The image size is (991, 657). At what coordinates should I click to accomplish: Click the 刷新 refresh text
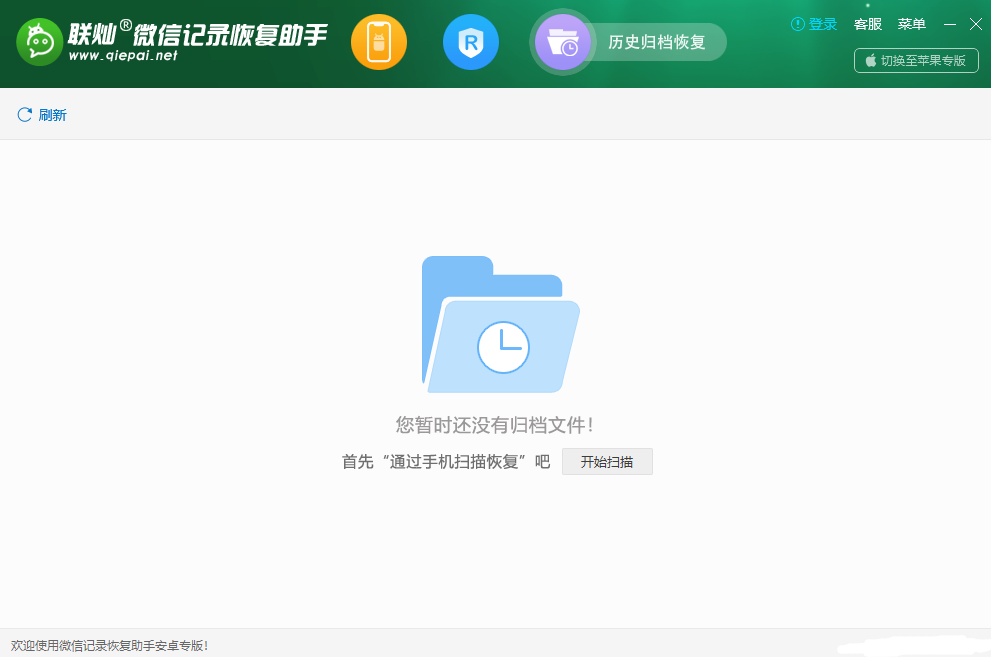coord(52,115)
